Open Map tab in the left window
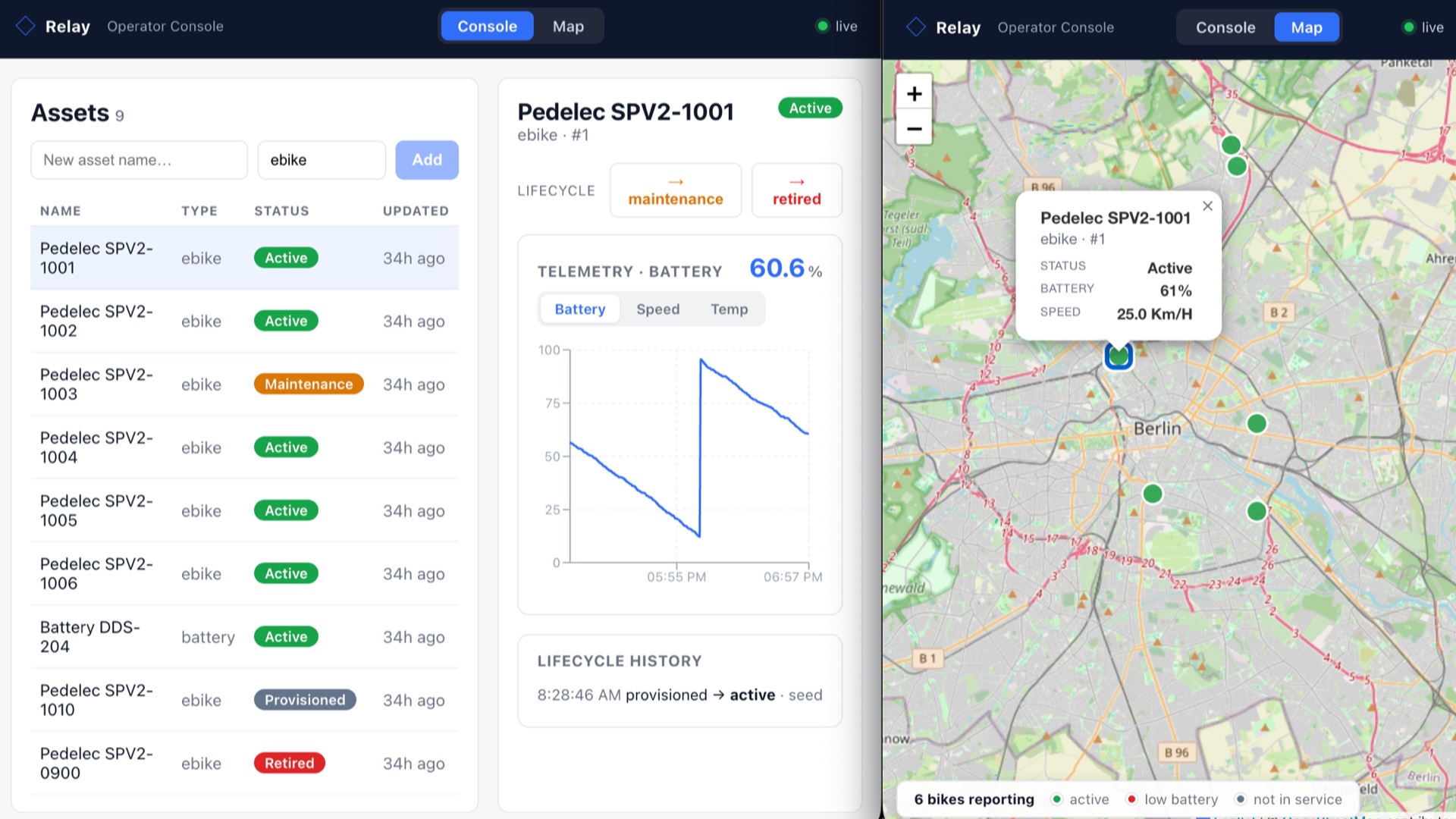 coord(568,26)
